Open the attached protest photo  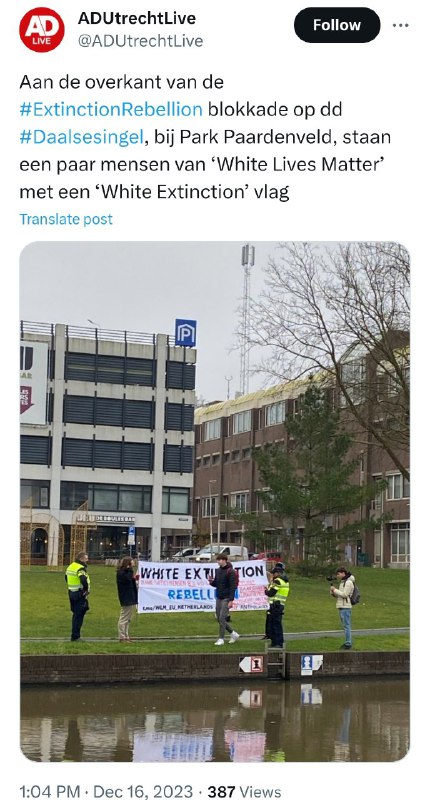point(215,502)
